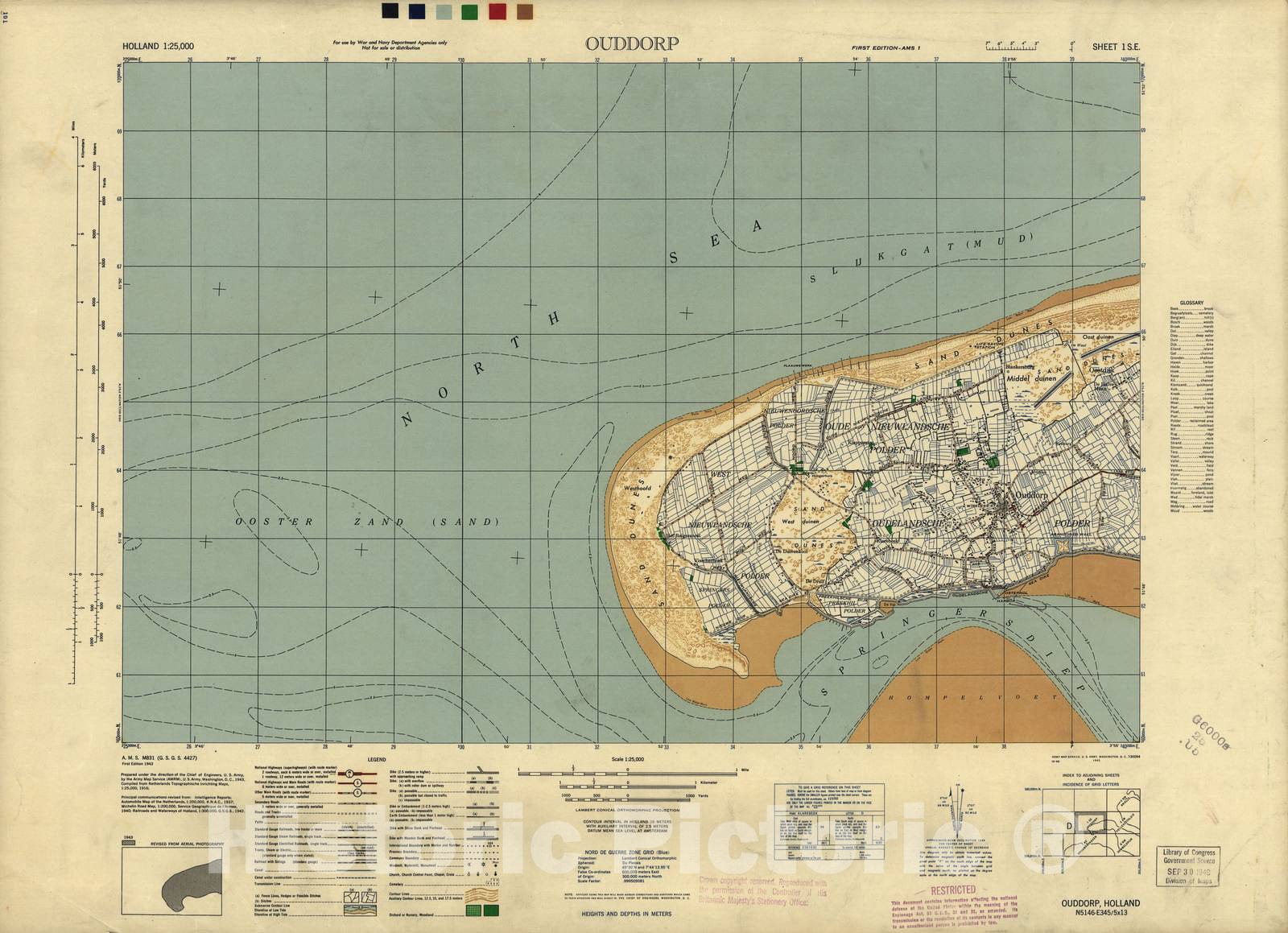1288x933 pixels.
Task: Click the dark navy color swatch at top
Action: click(390, 11)
